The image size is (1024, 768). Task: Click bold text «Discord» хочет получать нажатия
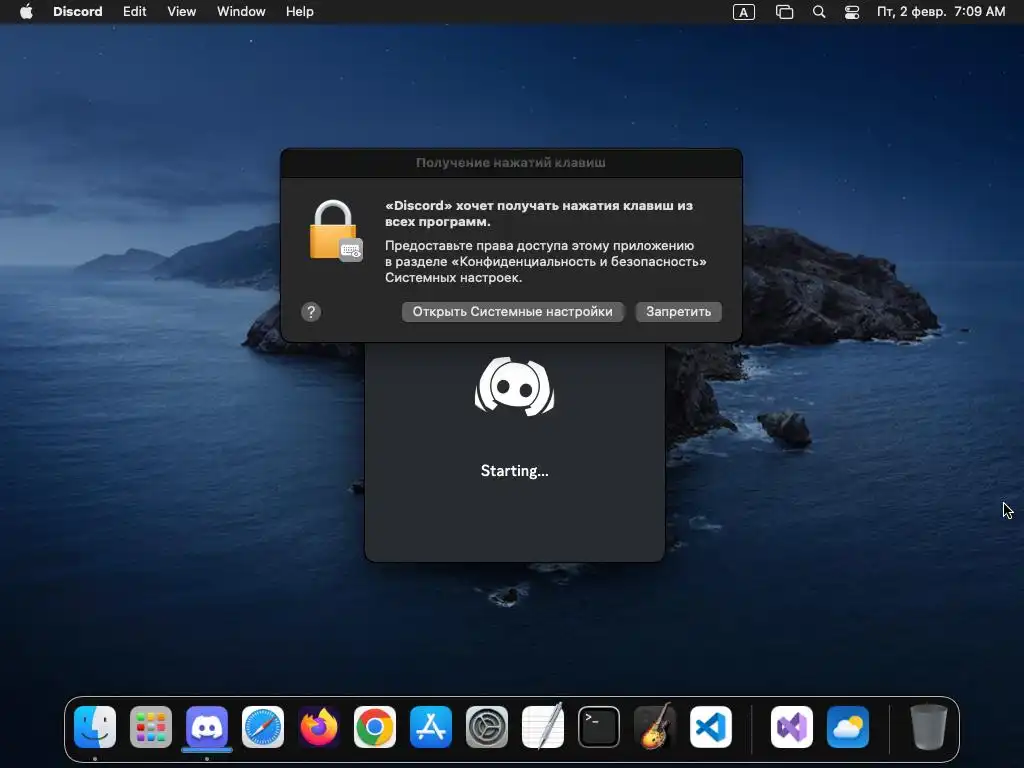click(539, 214)
